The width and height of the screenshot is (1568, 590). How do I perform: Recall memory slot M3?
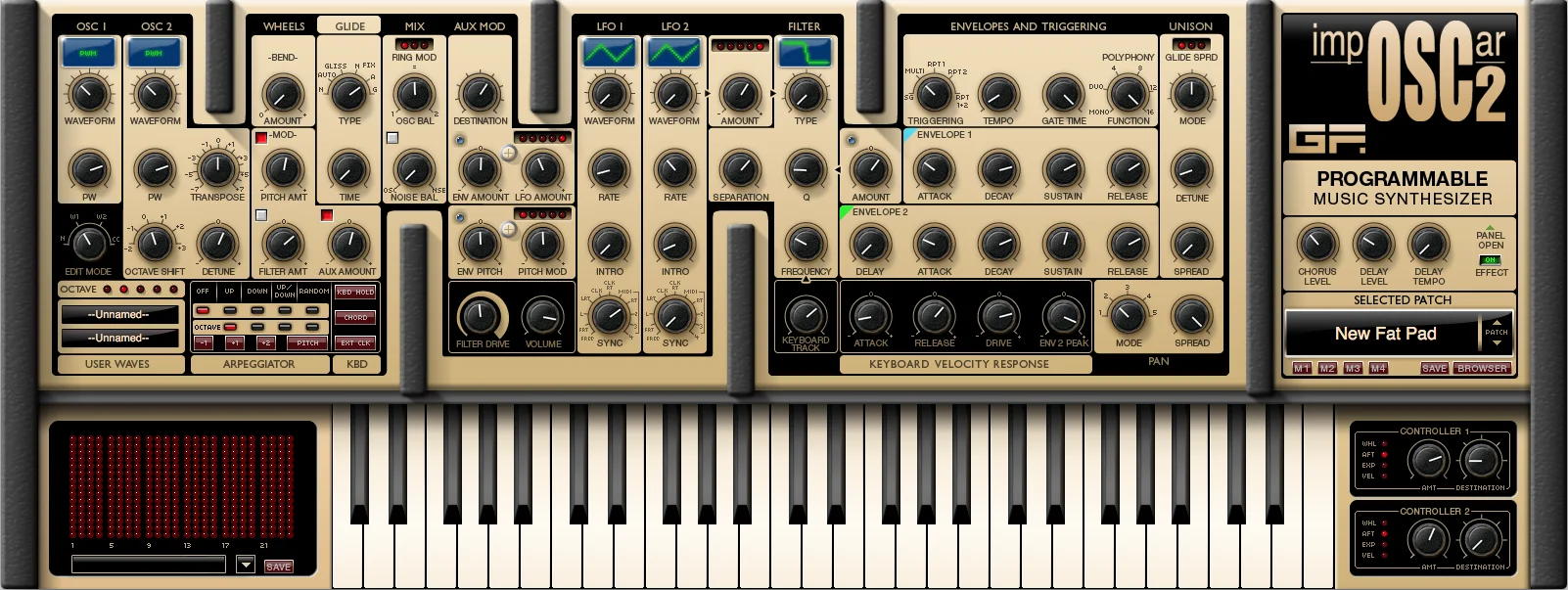pyautogui.click(x=1353, y=369)
